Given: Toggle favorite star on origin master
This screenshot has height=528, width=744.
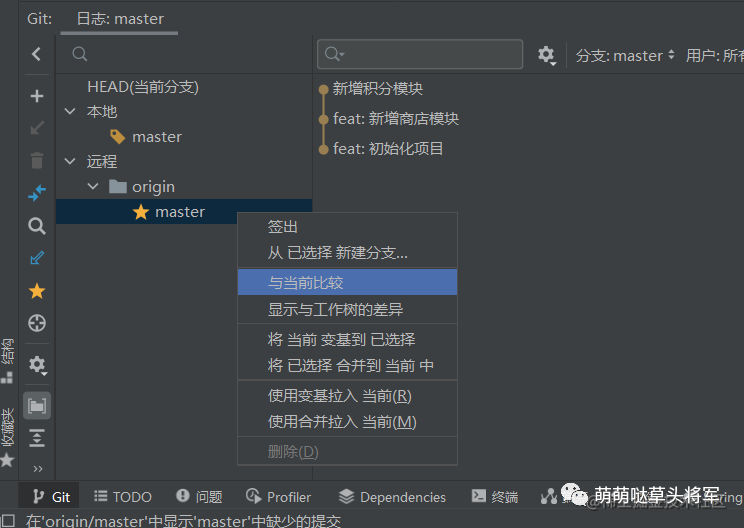Looking at the screenshot, I should tap(141, 212).
